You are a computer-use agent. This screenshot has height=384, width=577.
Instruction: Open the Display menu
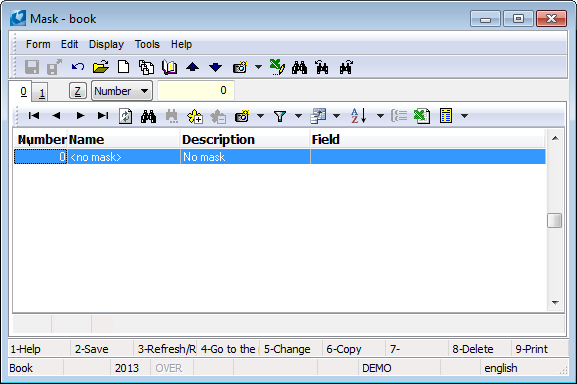pyautogui.click(x=106, y=44)
